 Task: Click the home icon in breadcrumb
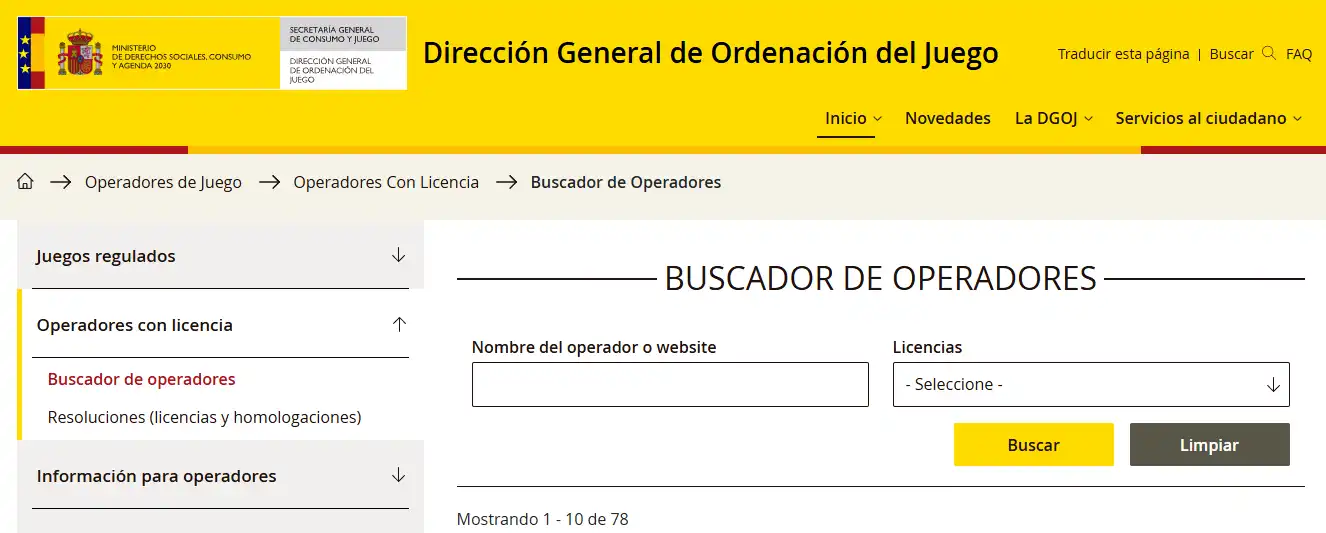tap(26, 182)
